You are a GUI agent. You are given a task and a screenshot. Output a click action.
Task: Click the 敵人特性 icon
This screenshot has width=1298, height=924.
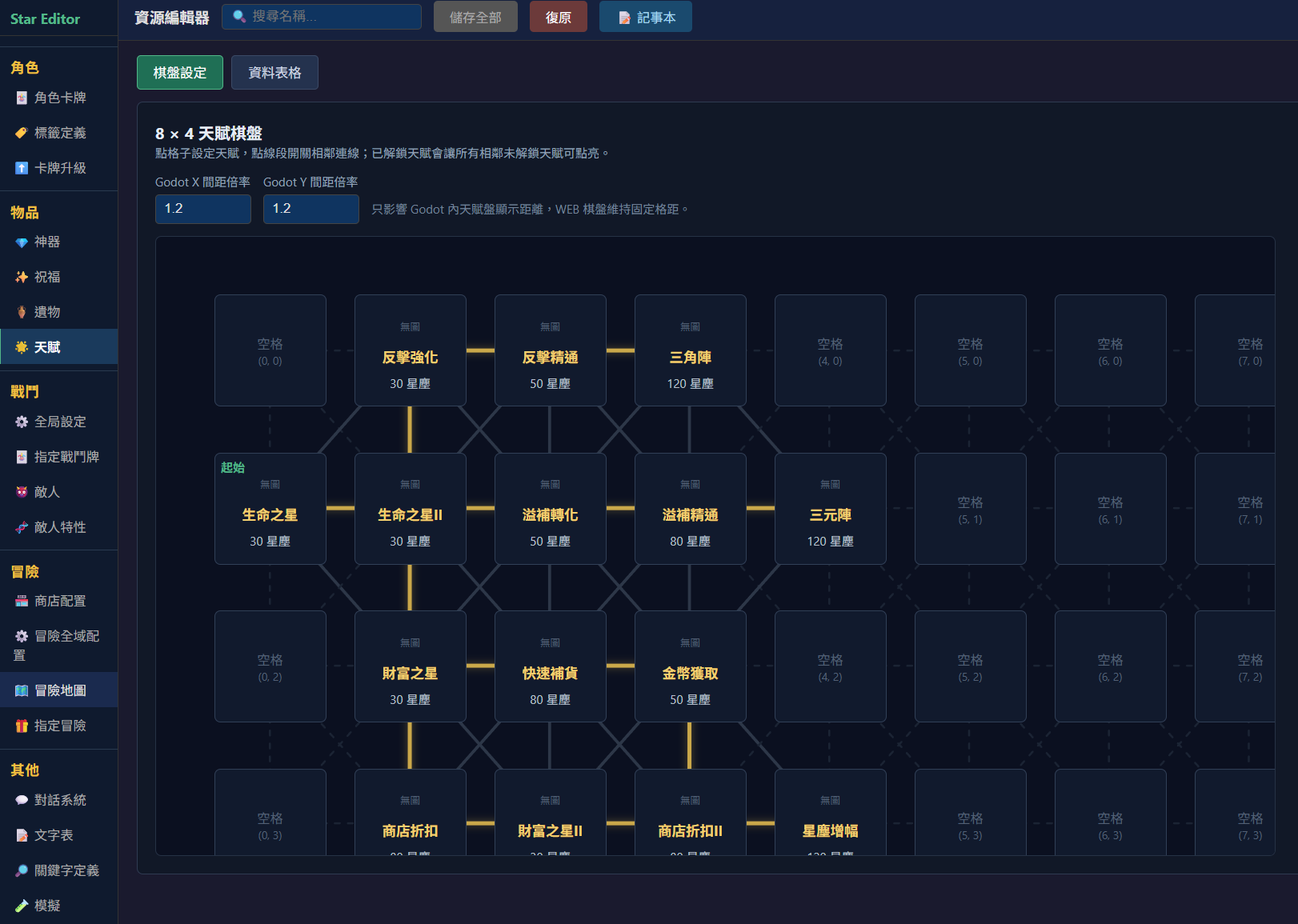(22, 527)
